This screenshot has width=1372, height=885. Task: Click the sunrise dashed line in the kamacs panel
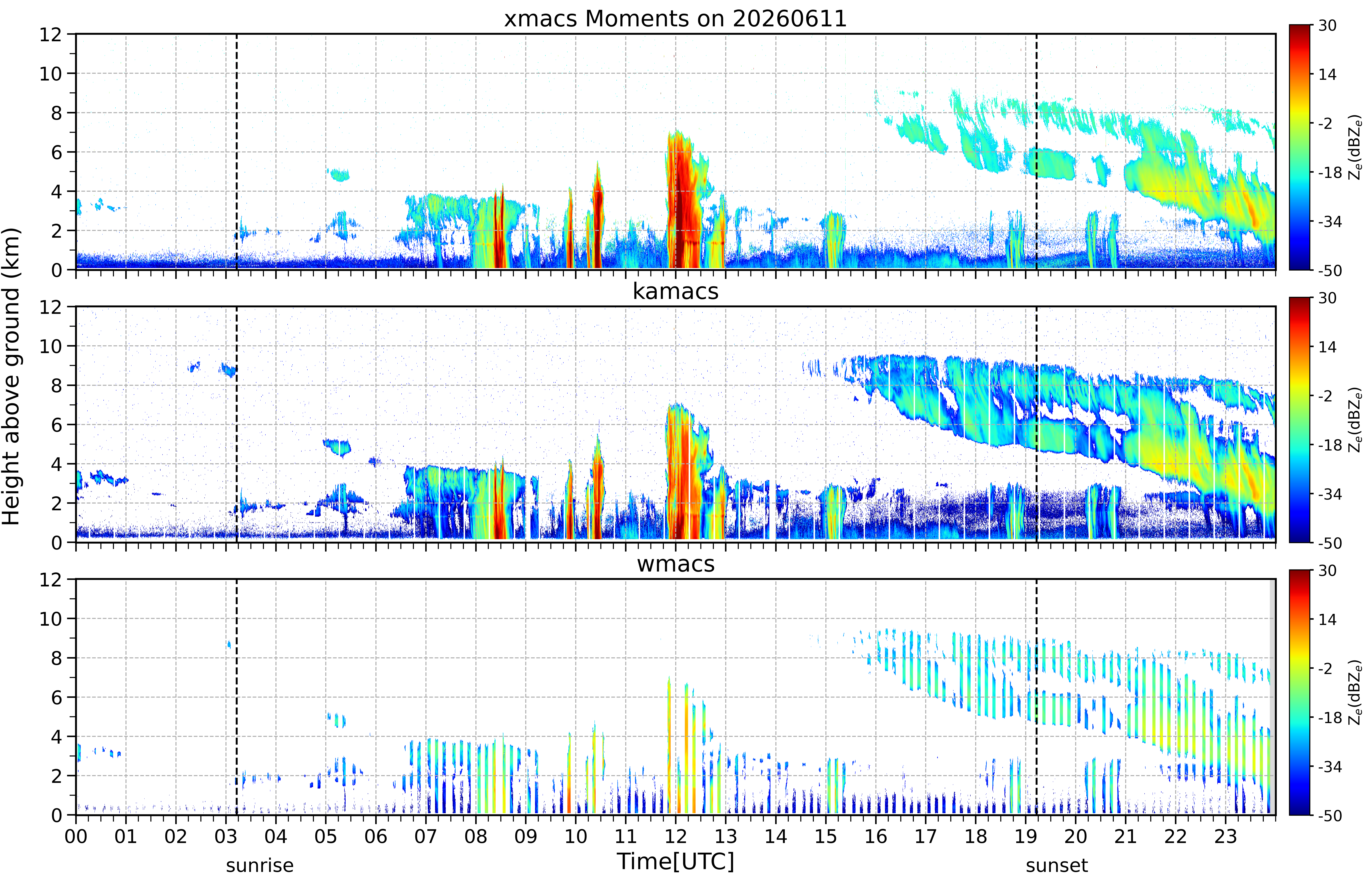[x=237, y=424]
